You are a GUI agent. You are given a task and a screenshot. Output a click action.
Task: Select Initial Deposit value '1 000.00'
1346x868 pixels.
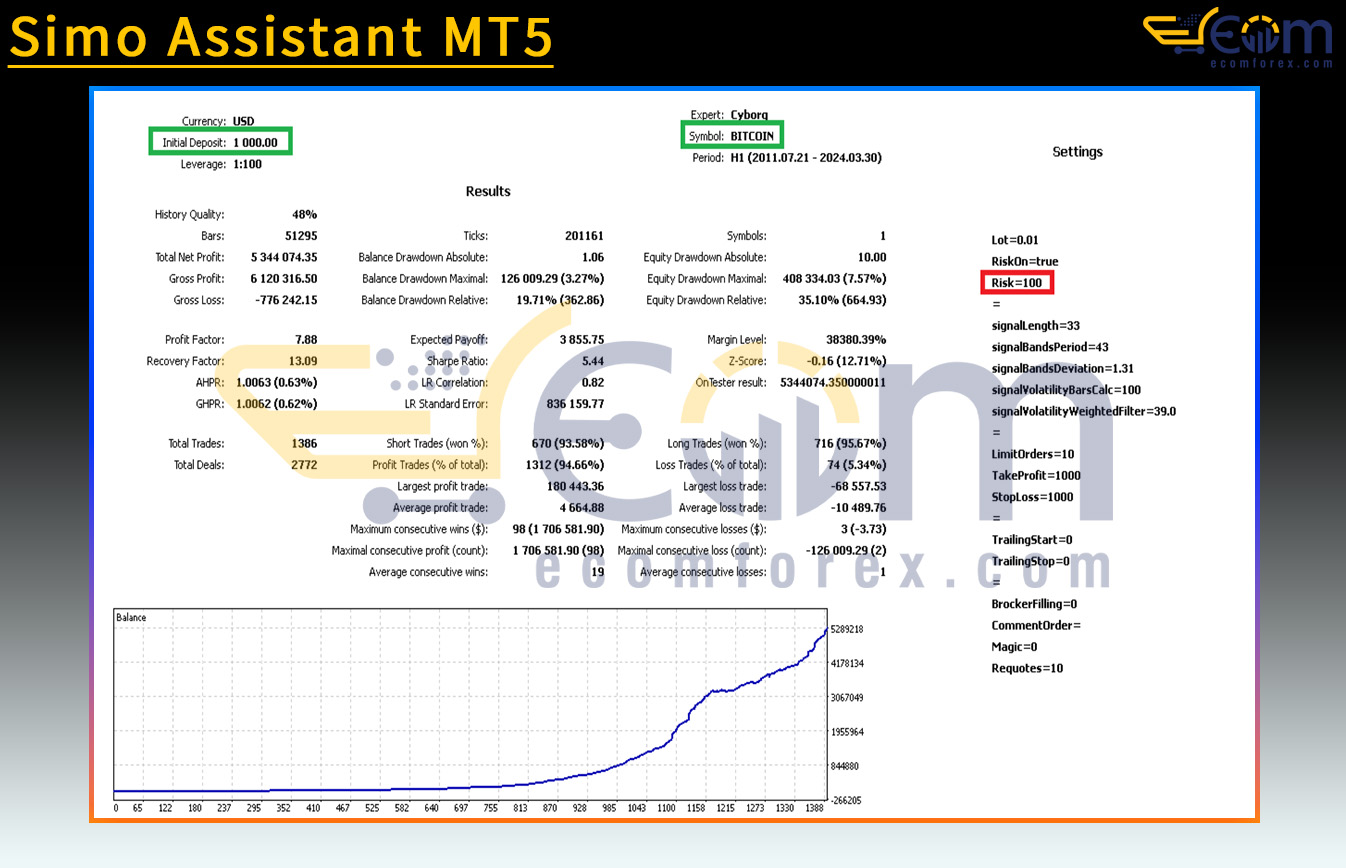(255, 143)
